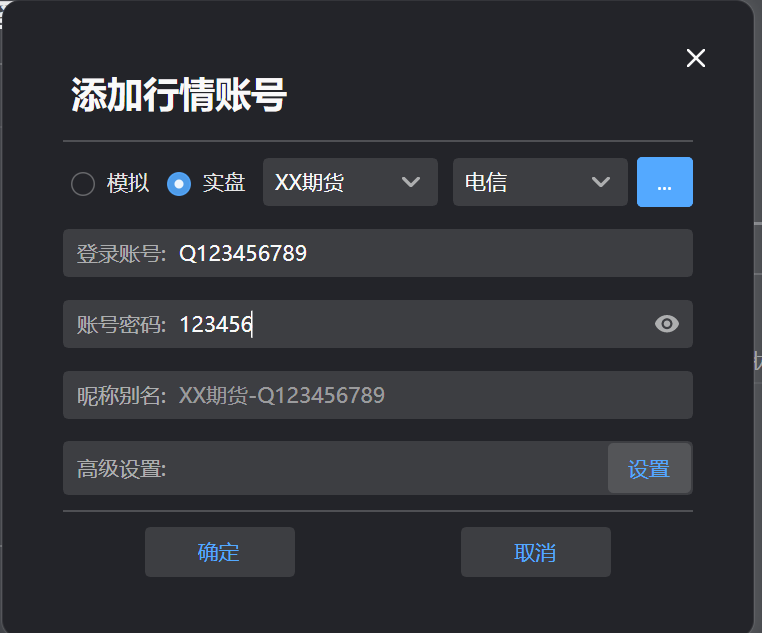Click the 实盘 label text
The height and width of the screenshot is (633, 762).
pos(224,184)
